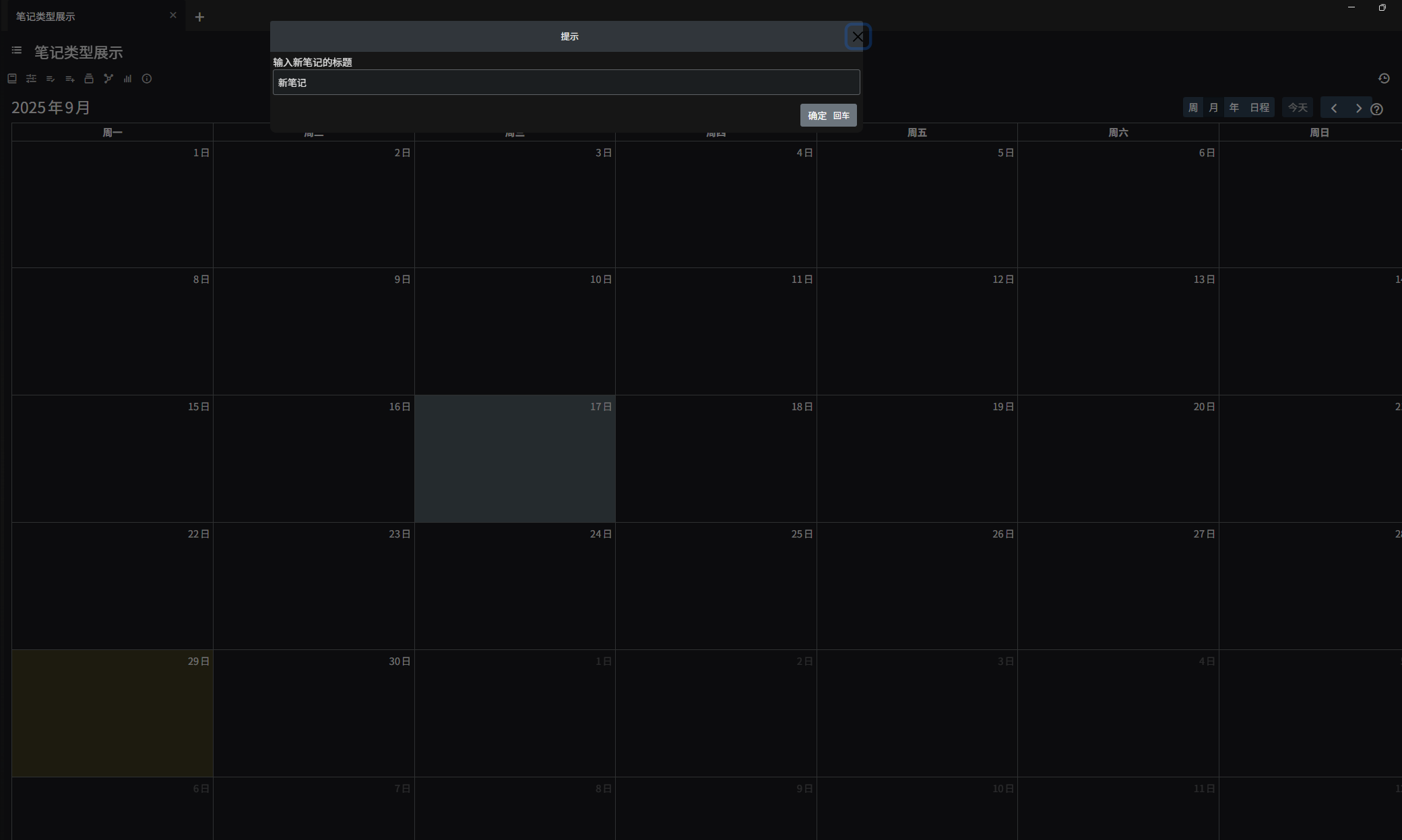This screenshot has width=1402, height=840.
Task: Open the book (collection properties) ribbon icon
Action: (12, 79)
